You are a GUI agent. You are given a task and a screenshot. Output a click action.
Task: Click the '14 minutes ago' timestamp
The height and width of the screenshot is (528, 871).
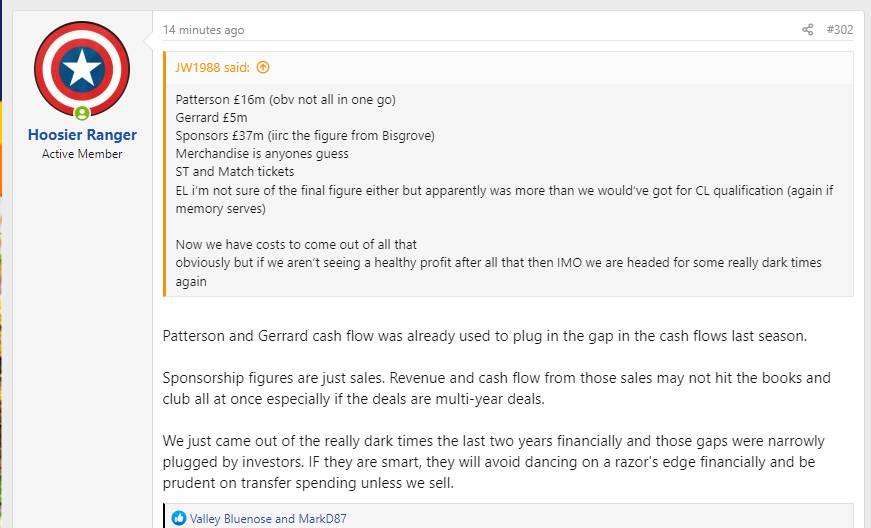click(203, 30)
